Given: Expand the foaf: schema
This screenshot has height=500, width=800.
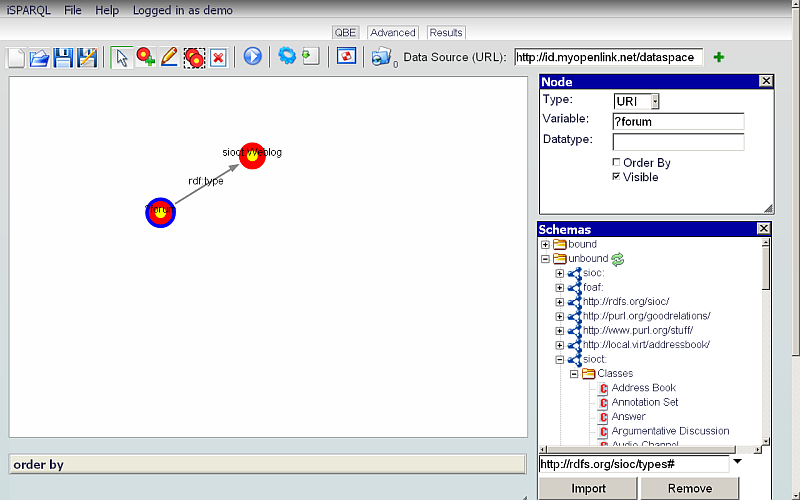Looking at the screenshot, I should point(560,288).
